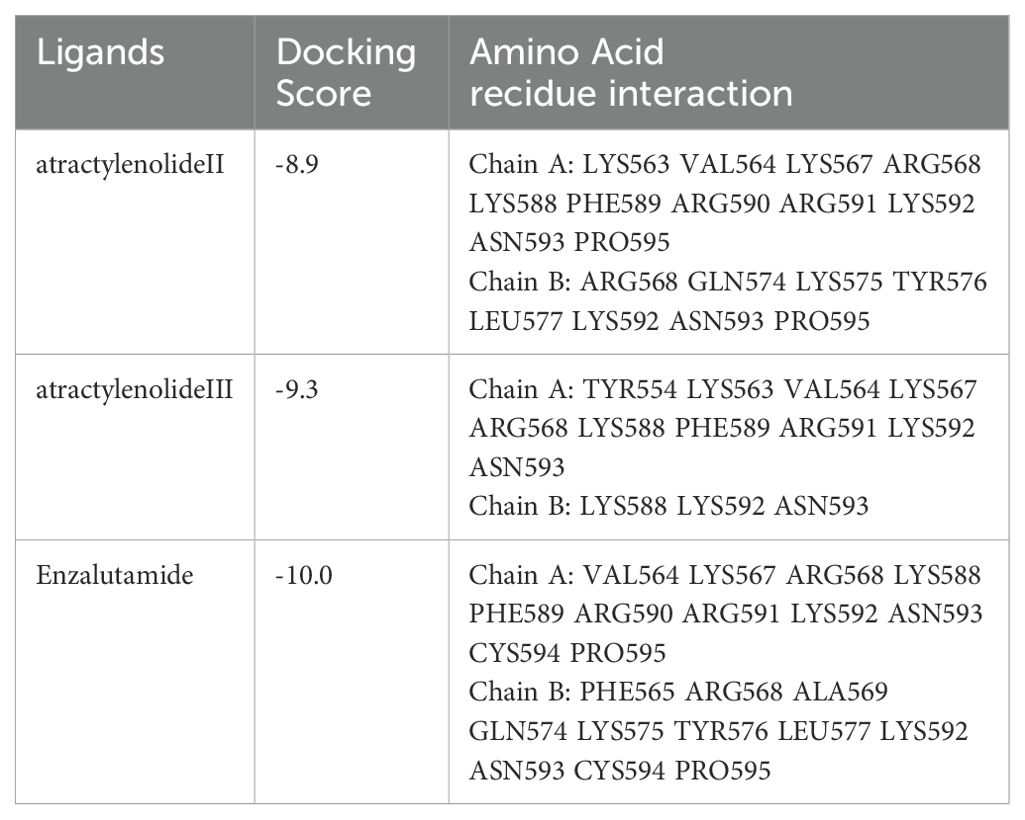The image size is (1025, 820).
Task: Click LEU577 in atractylenolideII Chain B
Action: 516,321
